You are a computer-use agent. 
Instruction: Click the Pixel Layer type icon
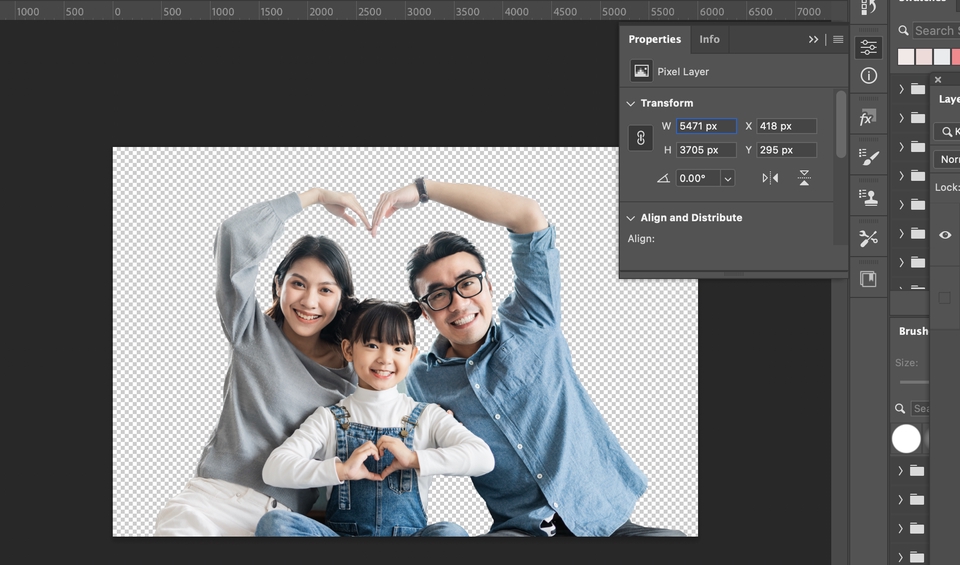click(x=641, y=71)
